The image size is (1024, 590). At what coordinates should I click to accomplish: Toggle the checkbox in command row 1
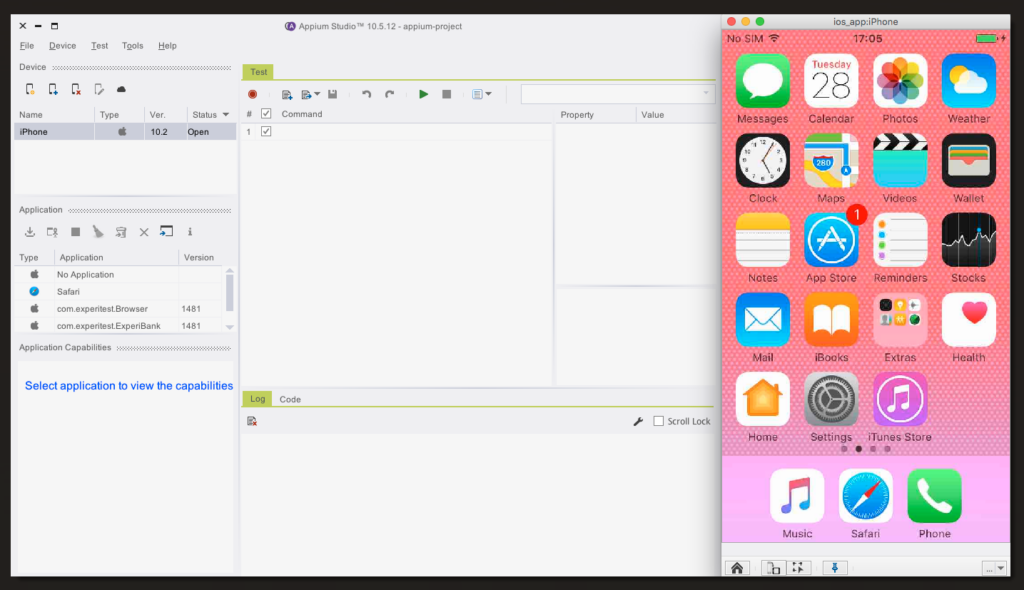(x=266, y=131)
